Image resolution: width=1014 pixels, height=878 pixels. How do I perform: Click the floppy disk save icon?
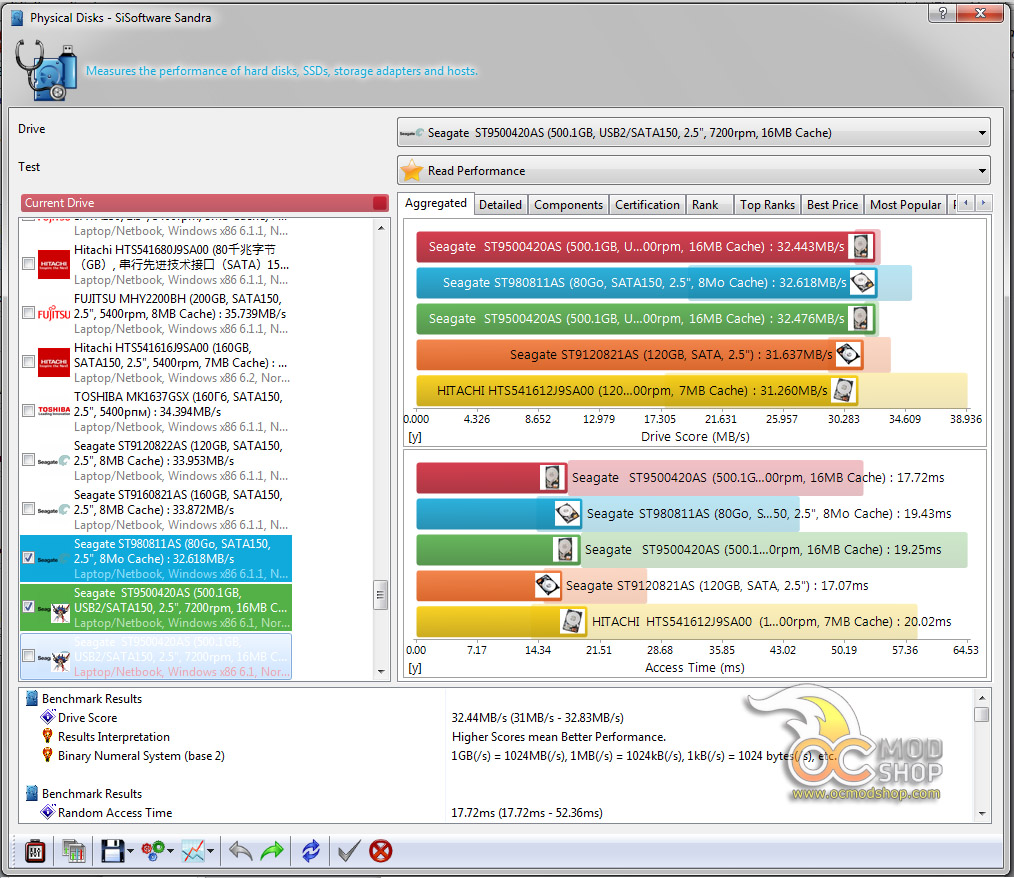click(113, 851)
